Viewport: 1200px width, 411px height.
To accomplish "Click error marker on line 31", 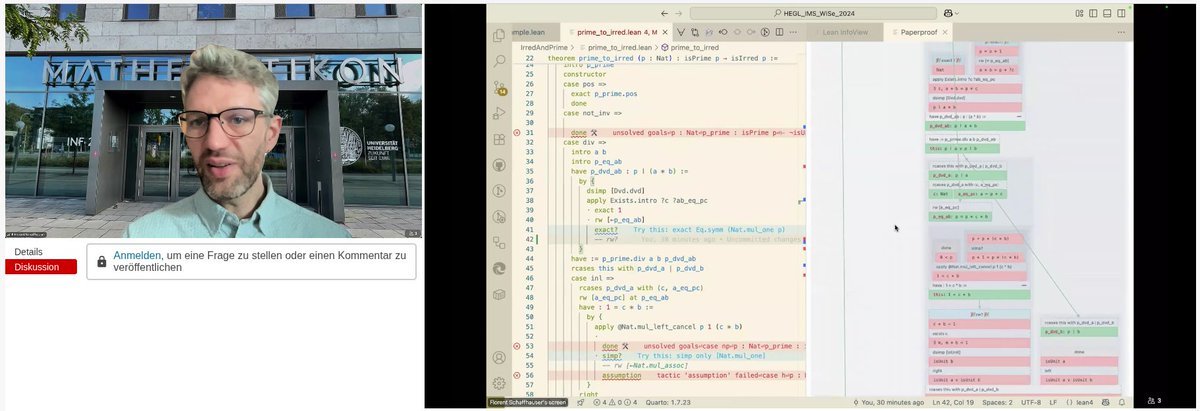I will coord(517,132).
